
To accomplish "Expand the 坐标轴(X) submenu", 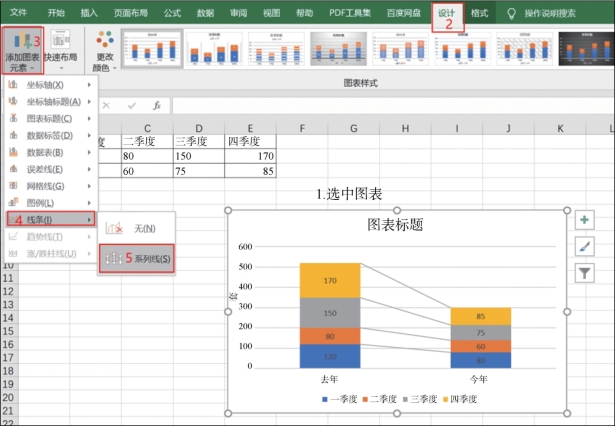I will pos(51,85).
